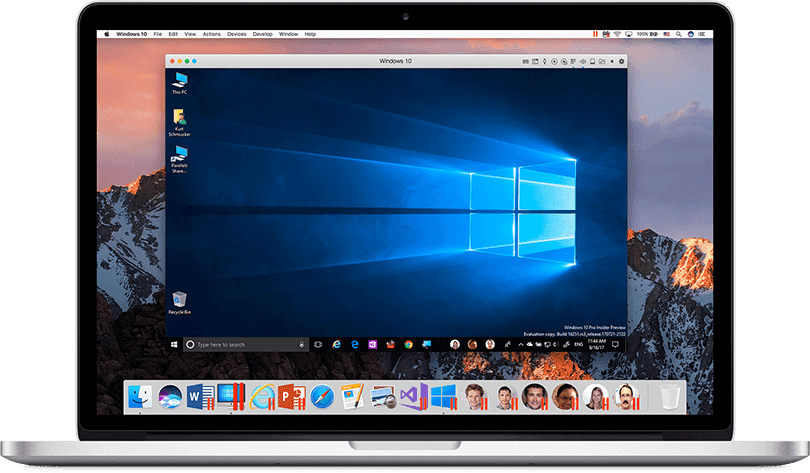
Task: Click Cortana microphone in search box
Action: (302, 344)
